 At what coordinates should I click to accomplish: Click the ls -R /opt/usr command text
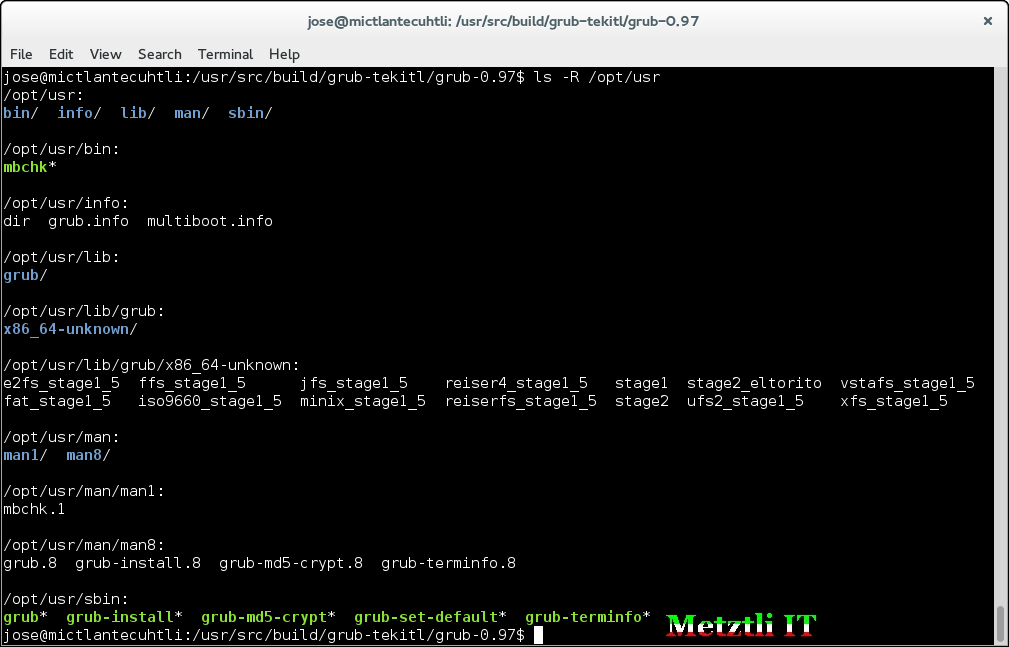coord(597,77)
